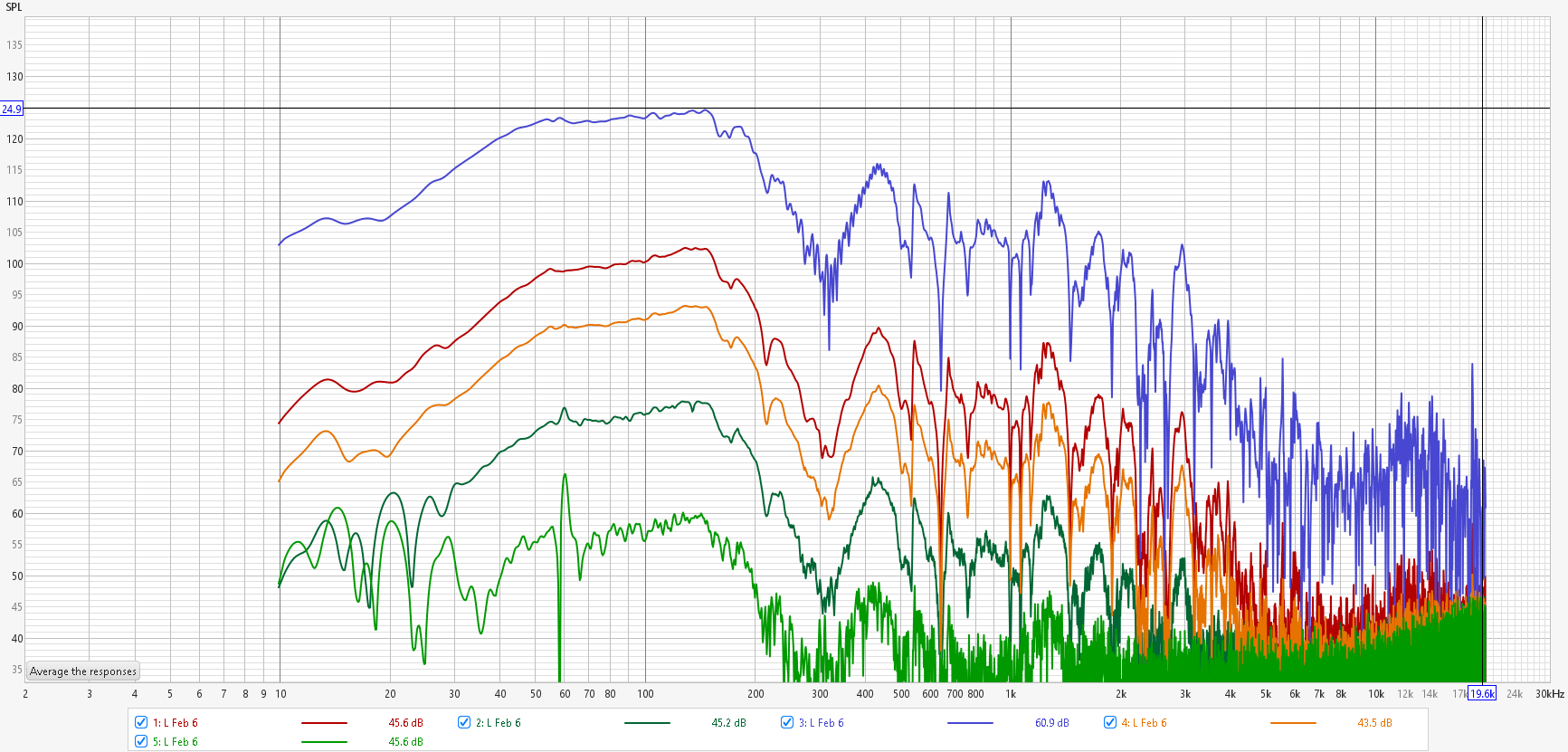Click the 2k frequency axis label
1568x752 pixels.
[1121, 694]
